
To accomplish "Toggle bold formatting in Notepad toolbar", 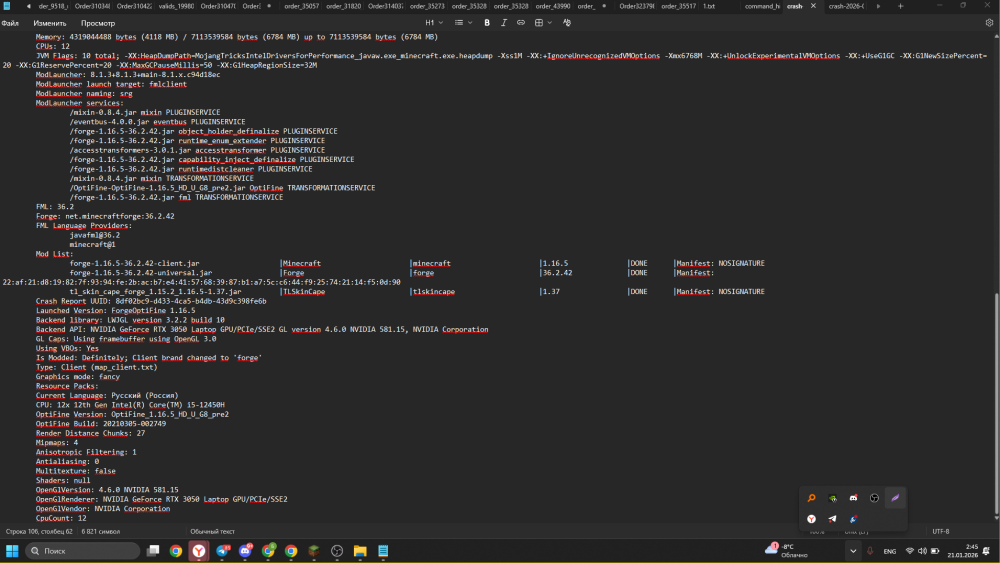I will pos(487,22).
